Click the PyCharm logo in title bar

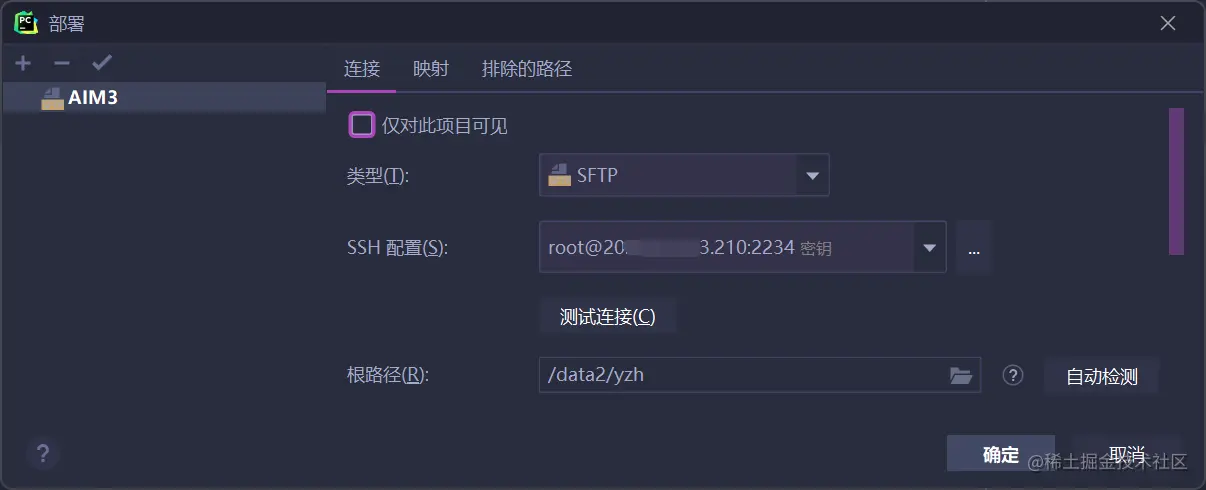(x=26, y=22)
